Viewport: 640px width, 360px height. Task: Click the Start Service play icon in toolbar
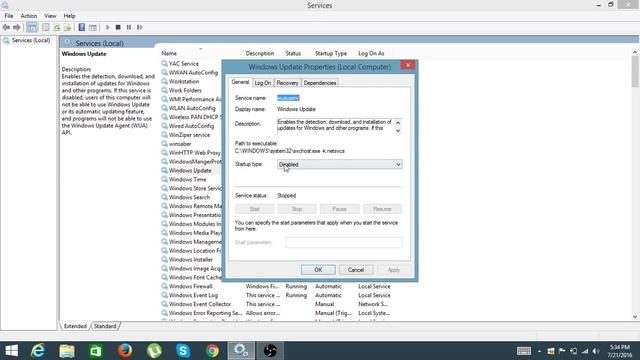(x=107, y=27)
